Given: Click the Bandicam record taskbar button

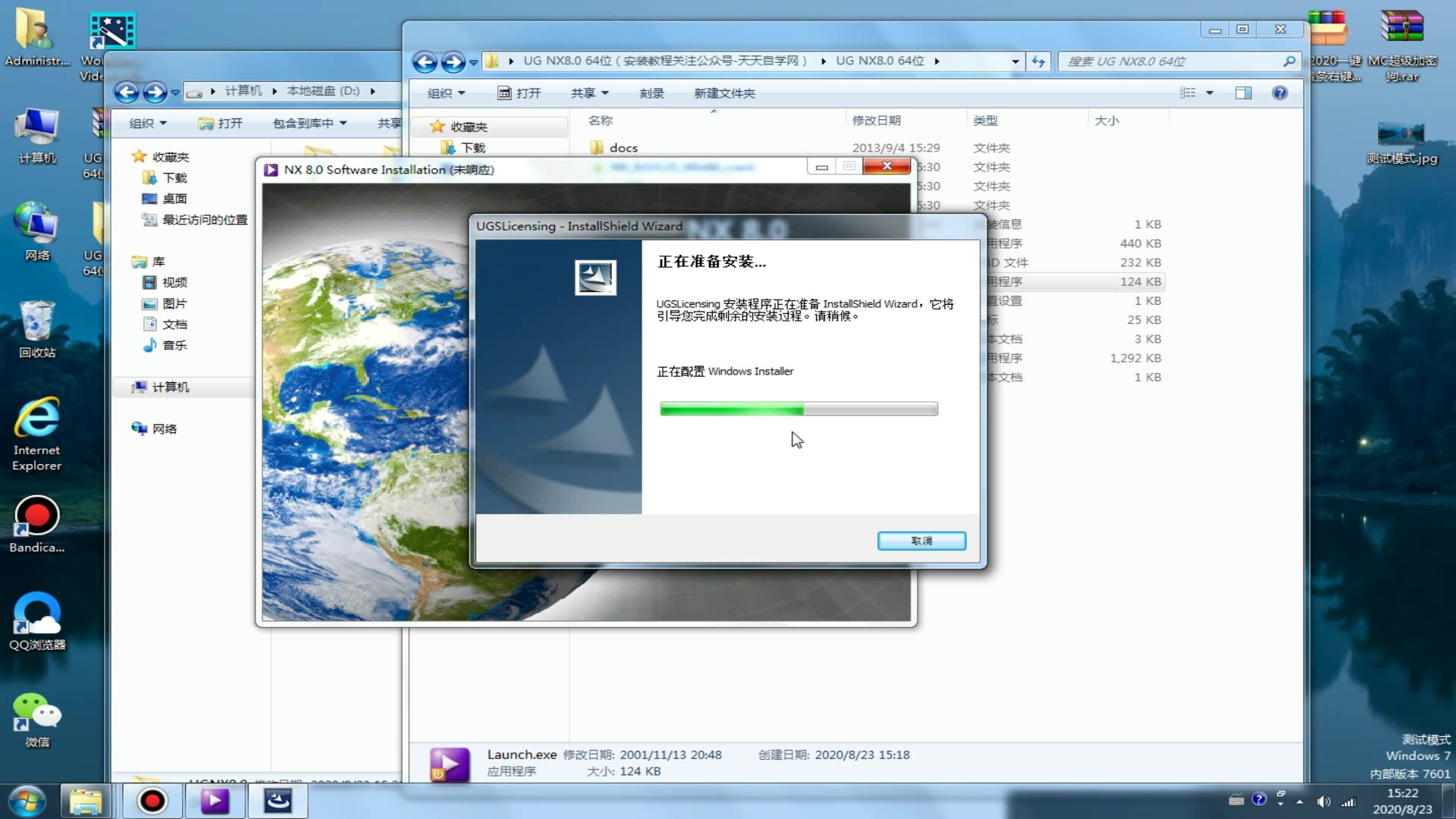Looking at the screenshot, I should 152,802.
